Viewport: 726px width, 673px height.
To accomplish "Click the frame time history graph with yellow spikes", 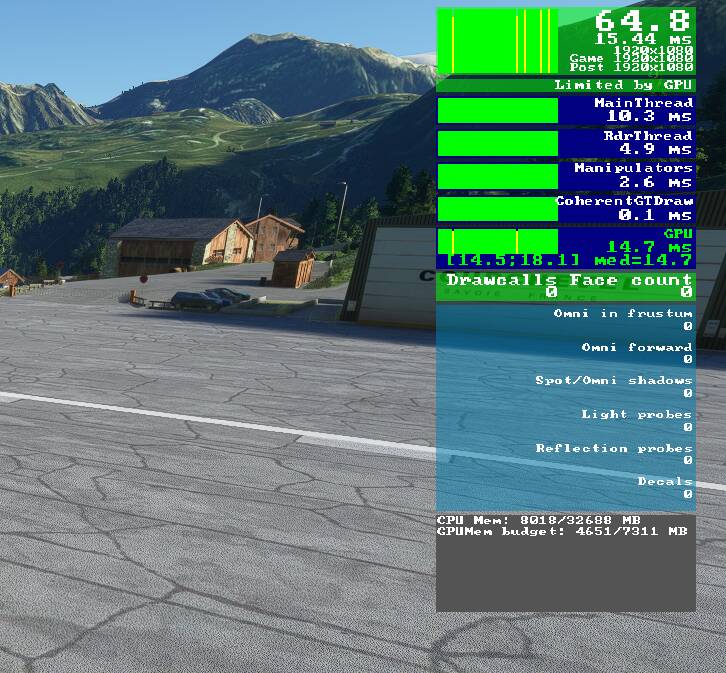I will [x=498, y=41].
